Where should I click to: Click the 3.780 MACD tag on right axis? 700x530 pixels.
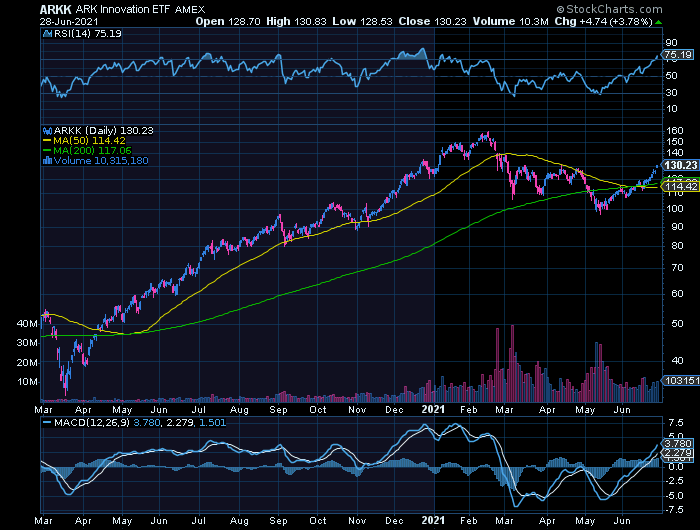pos(677,443)
